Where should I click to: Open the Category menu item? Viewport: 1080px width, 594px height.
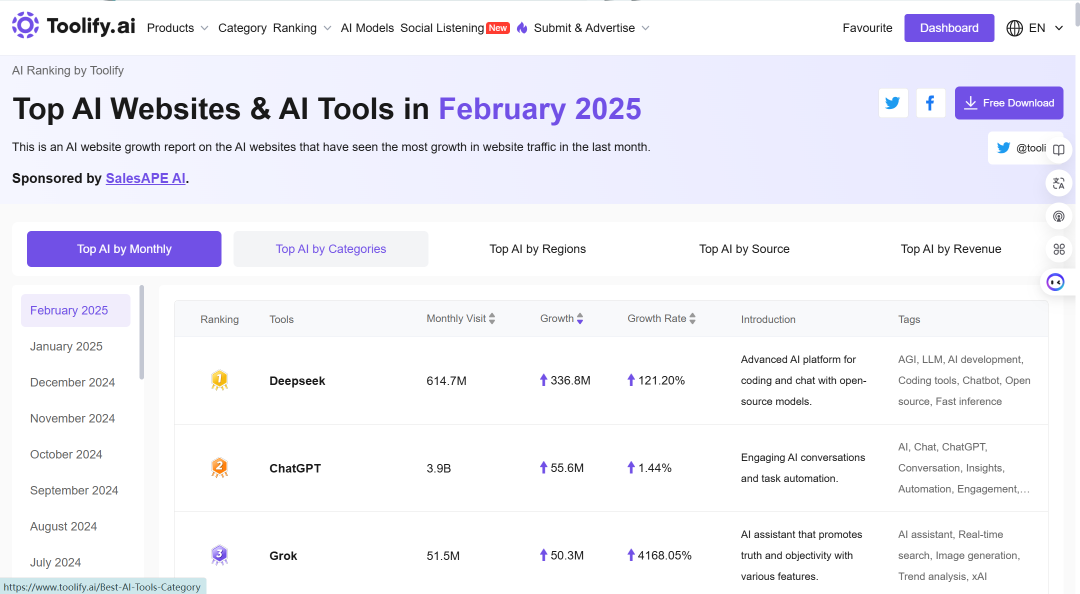[242, 28]
